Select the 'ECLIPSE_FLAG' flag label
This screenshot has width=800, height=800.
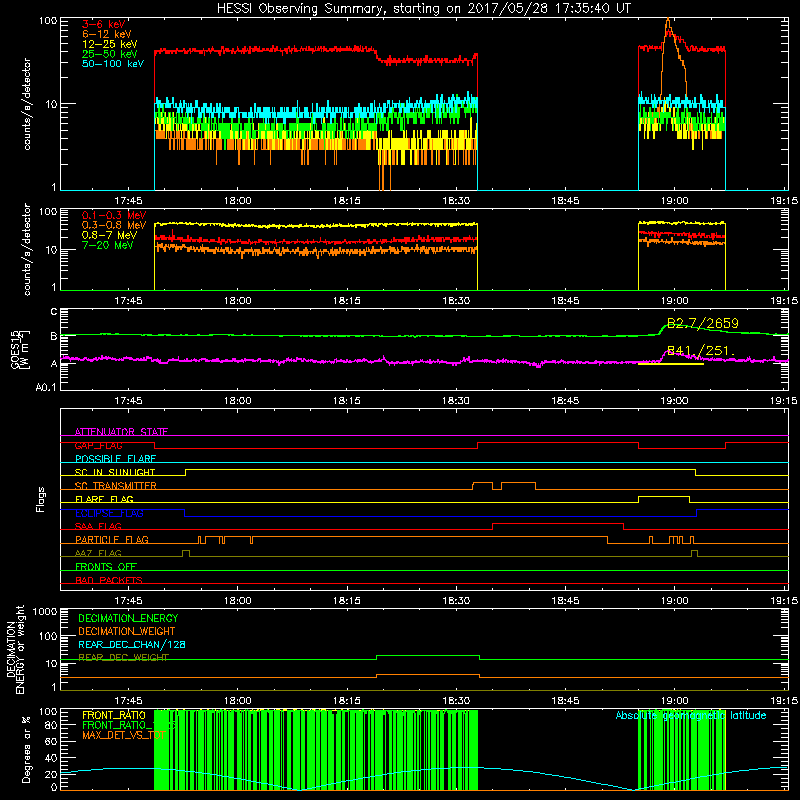[109, 513]
